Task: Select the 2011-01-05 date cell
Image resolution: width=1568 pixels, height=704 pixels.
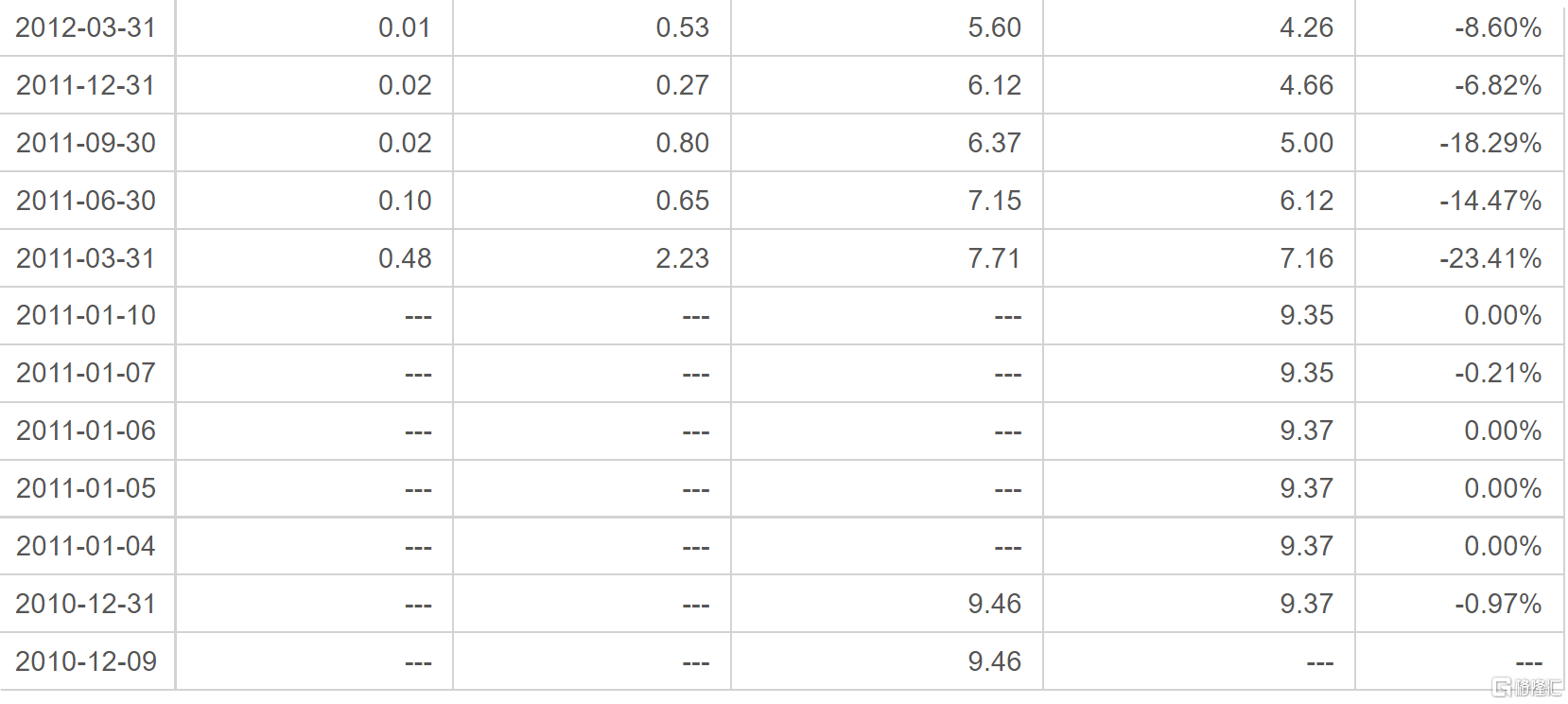Action: pyautogui.click(x=86, y=488)
